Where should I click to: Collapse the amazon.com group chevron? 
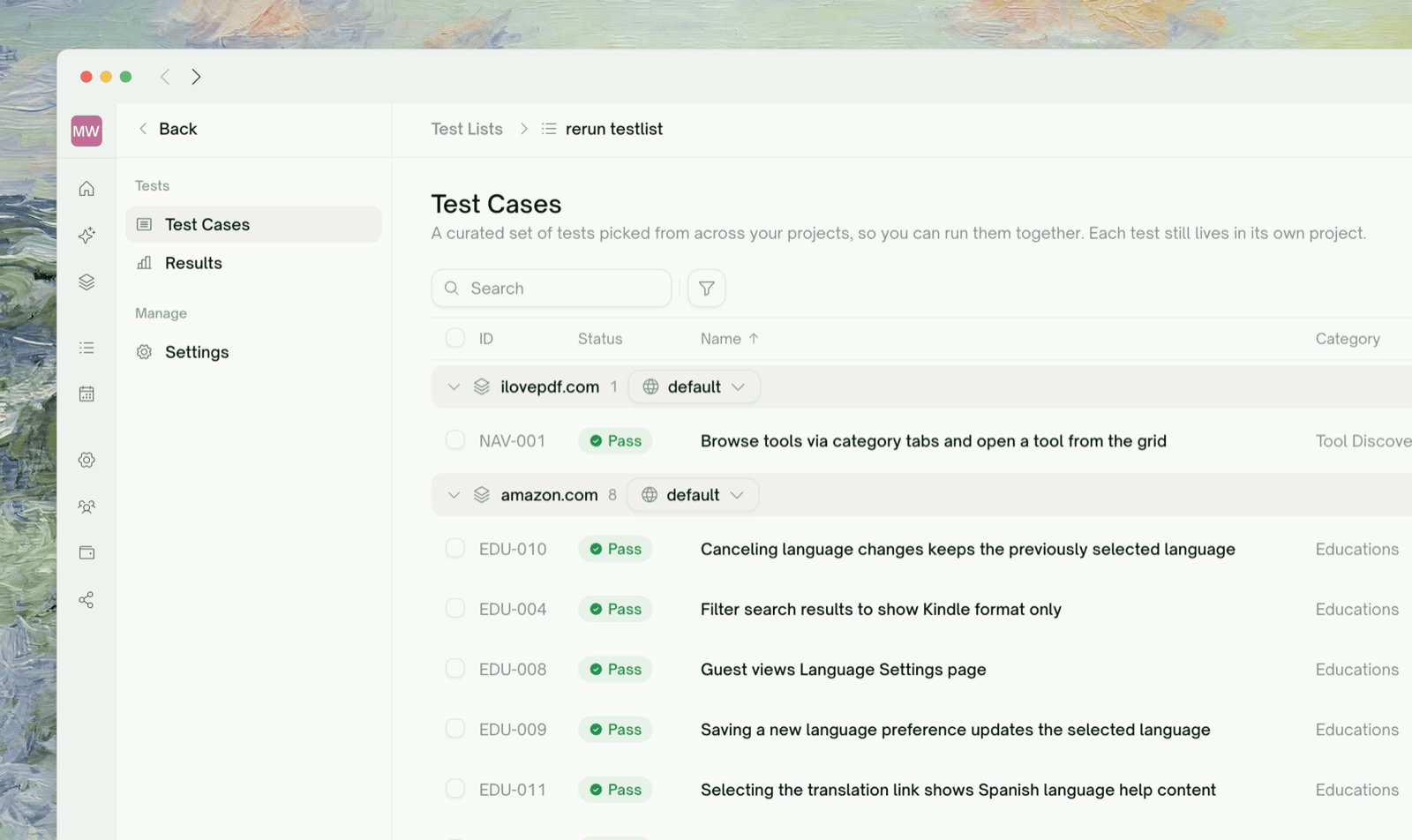[454, 495]
